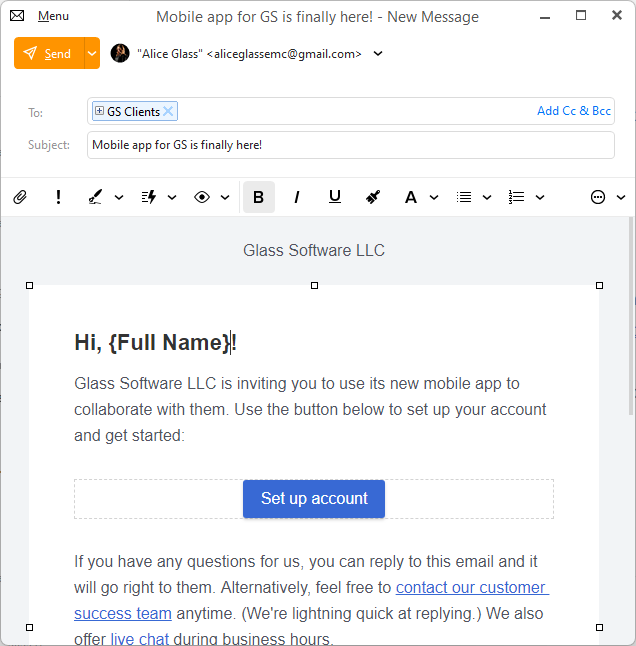Image resolution: width=636 pixels, height=646 pixels.
Task: Click the top-center selection handle of template
Action: [314, 286]
